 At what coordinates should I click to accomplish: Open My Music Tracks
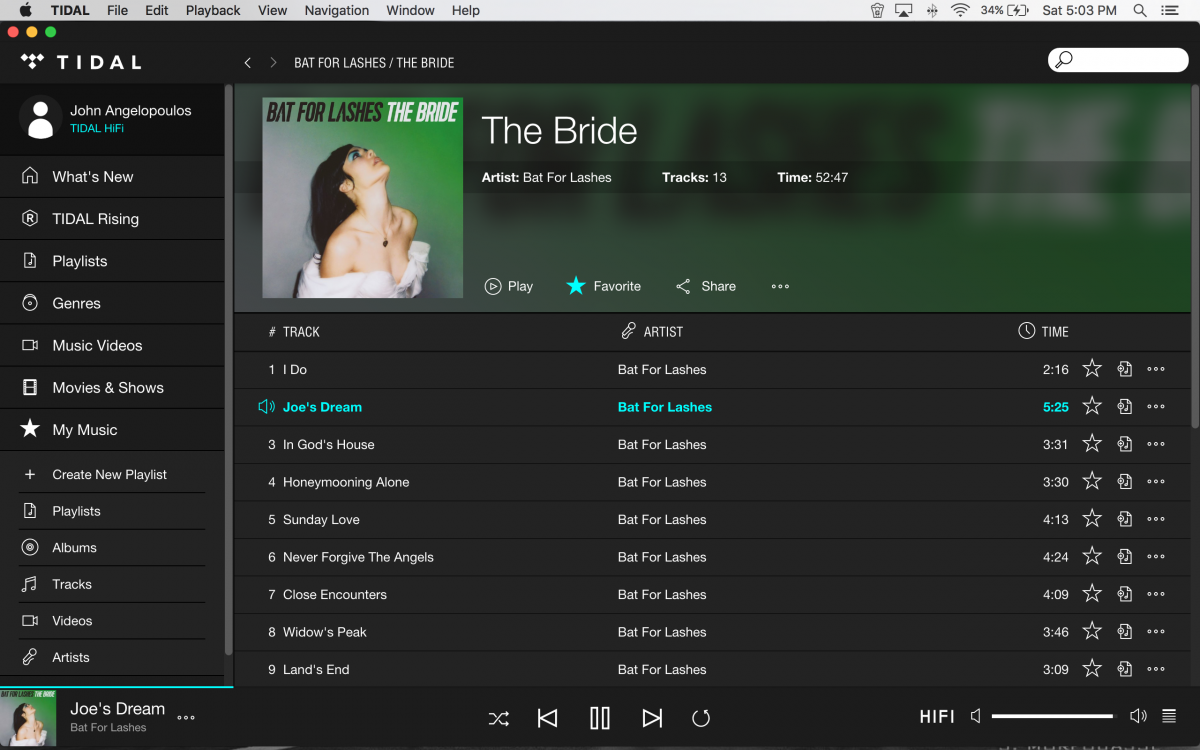point(112,584)
